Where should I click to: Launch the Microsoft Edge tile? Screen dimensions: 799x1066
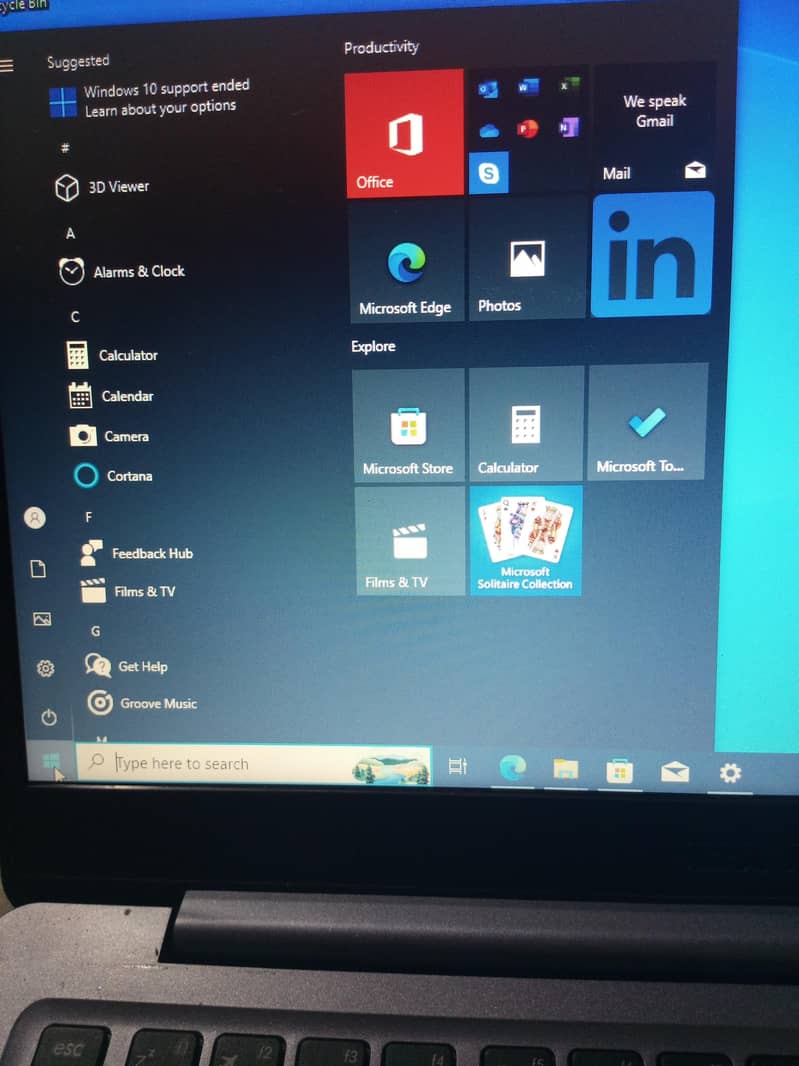click(x=406, y=262)
